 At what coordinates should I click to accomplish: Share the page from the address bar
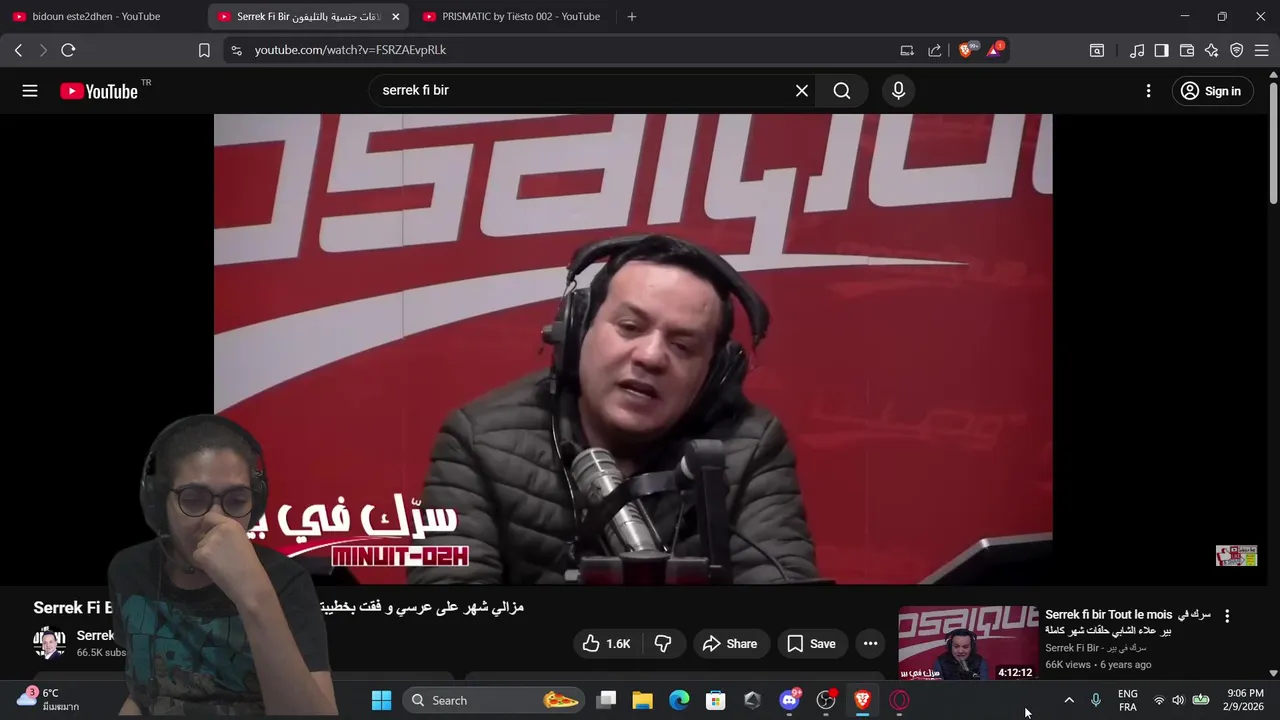[935, 50]
